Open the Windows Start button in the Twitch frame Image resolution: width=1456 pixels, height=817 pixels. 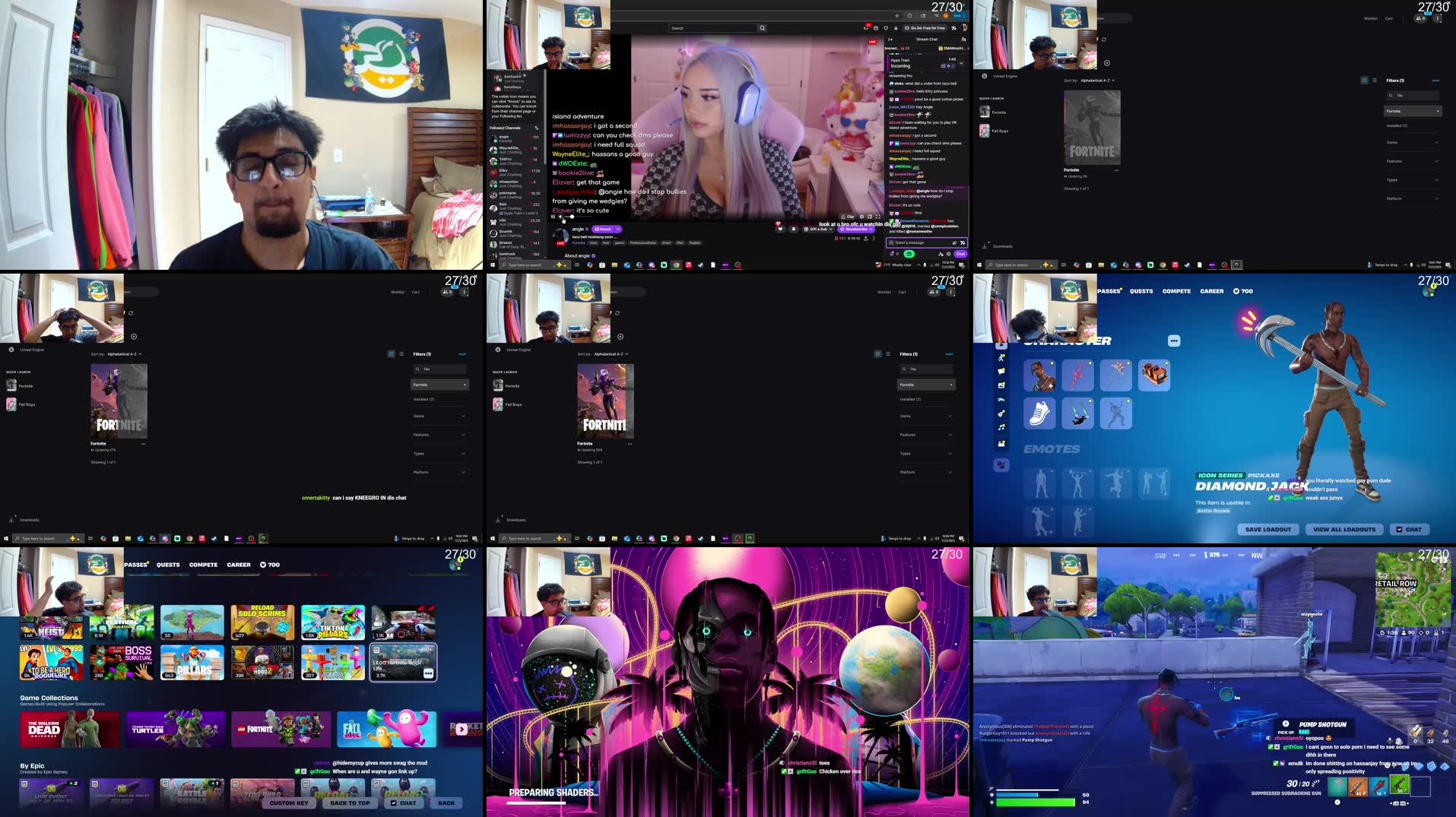(x=492, y=264)
